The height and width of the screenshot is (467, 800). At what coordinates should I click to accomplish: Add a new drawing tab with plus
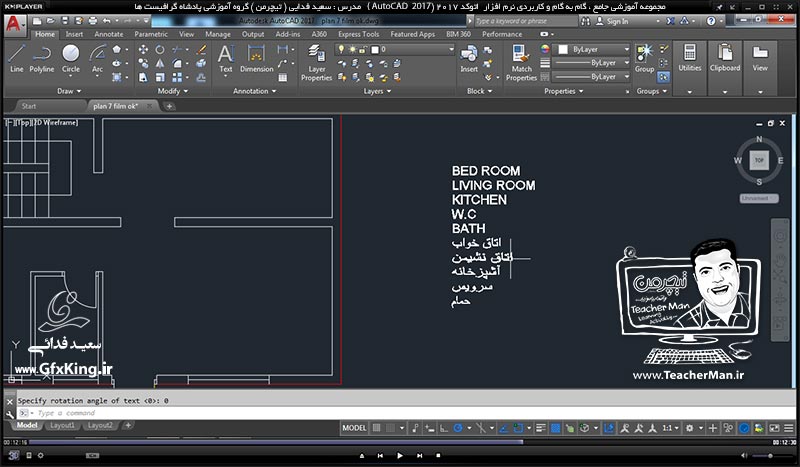pyautogui.click(x=169, y=106)
